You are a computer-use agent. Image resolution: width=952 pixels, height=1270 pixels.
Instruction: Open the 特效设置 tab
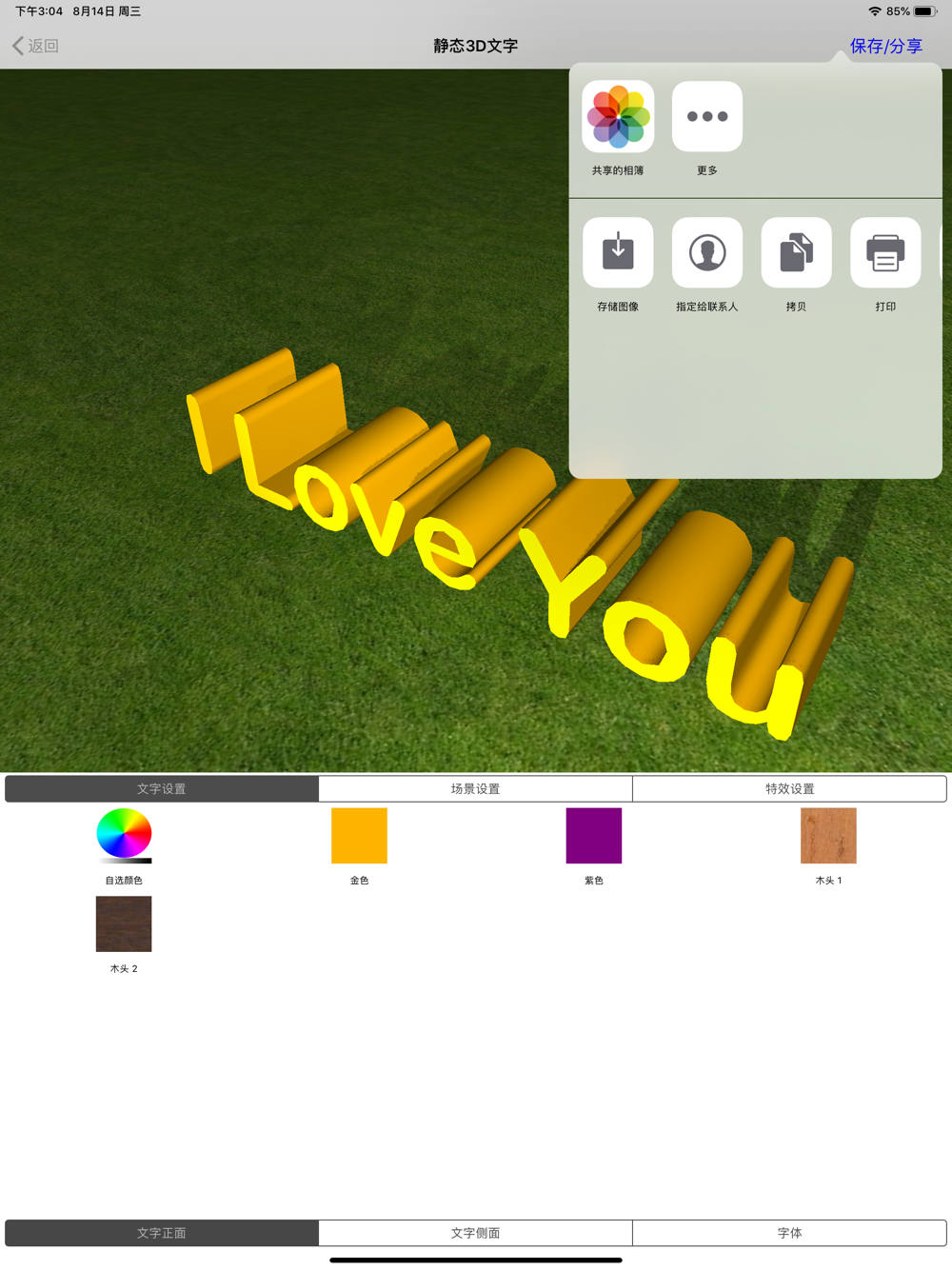point(789,788)
